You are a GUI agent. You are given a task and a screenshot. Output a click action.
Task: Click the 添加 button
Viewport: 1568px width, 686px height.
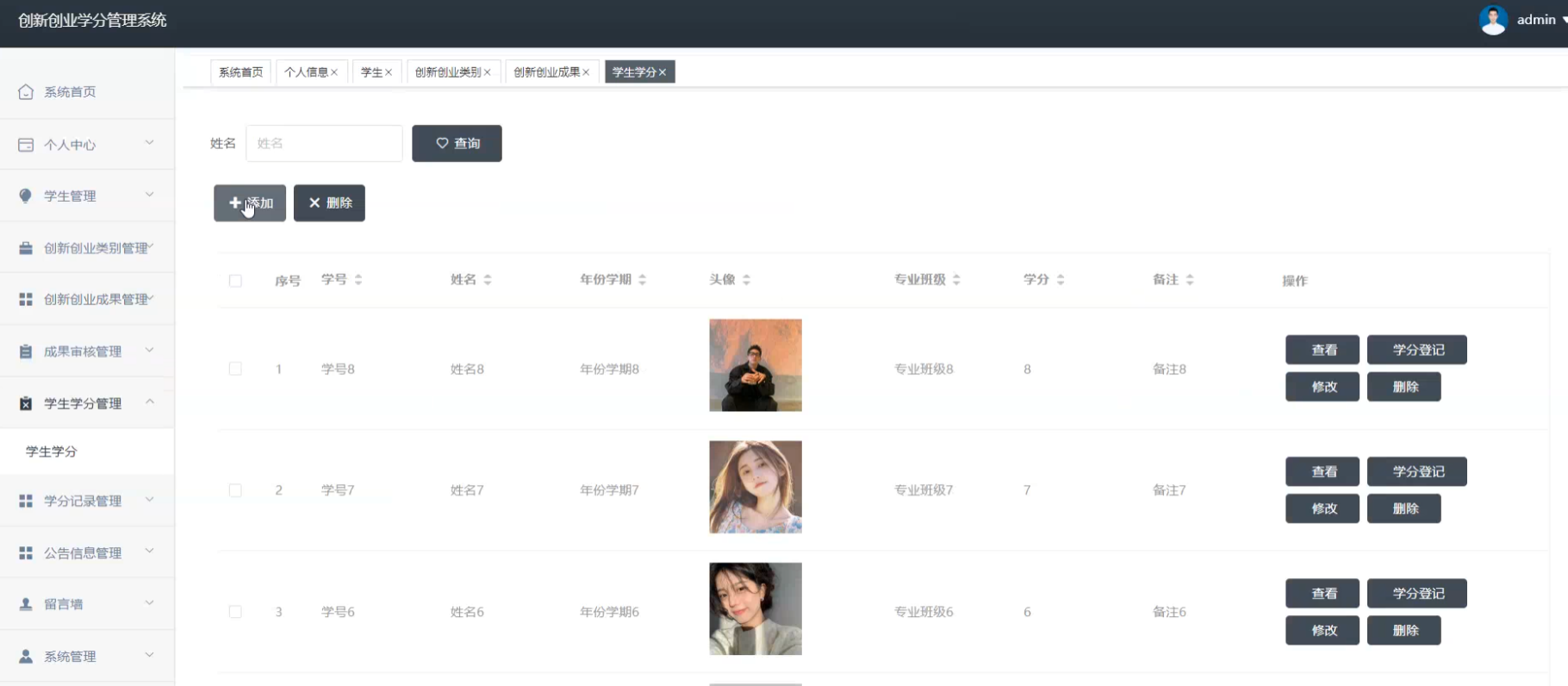[250, 203]
